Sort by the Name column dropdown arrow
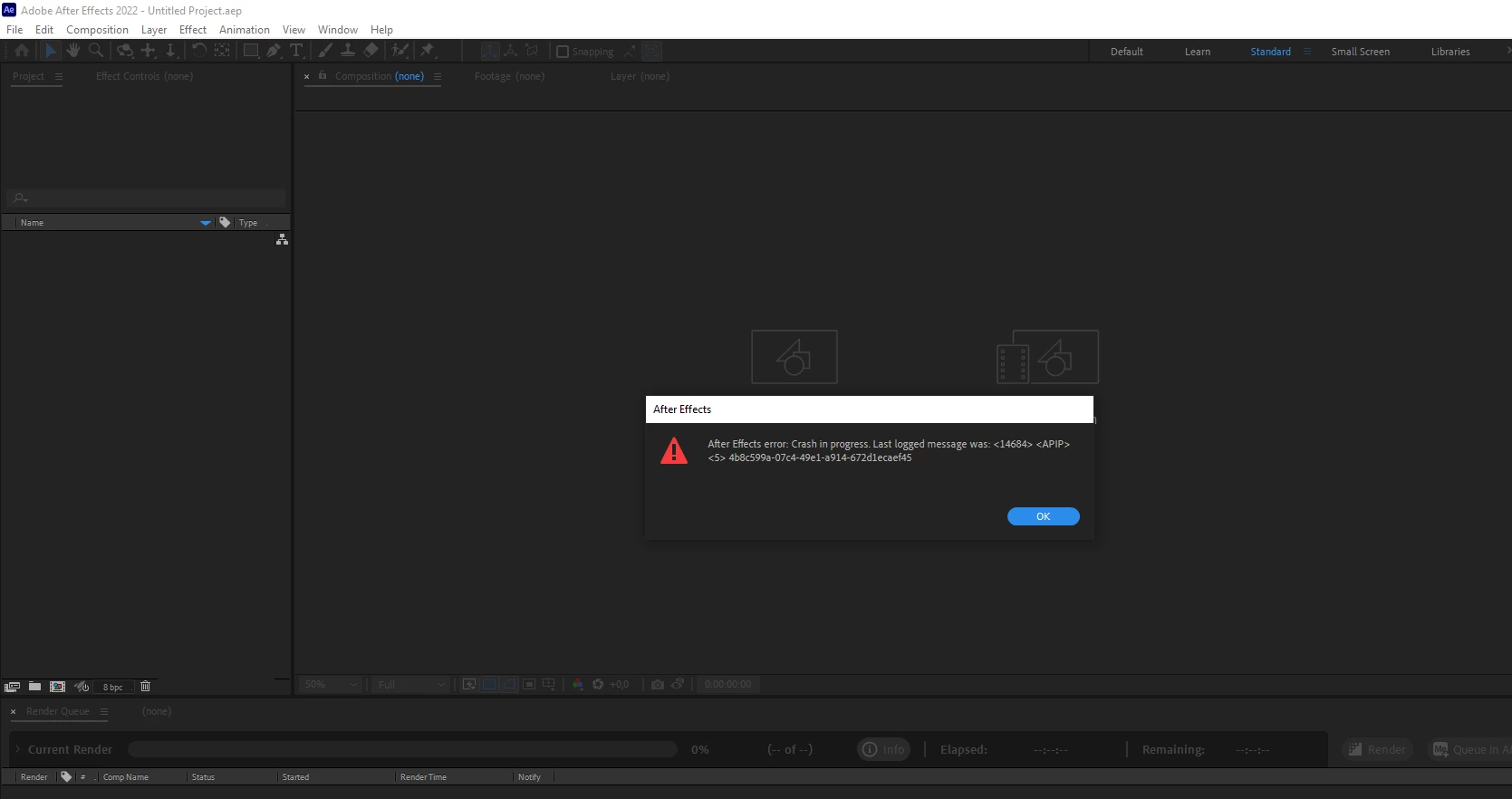 pos(206,223)
